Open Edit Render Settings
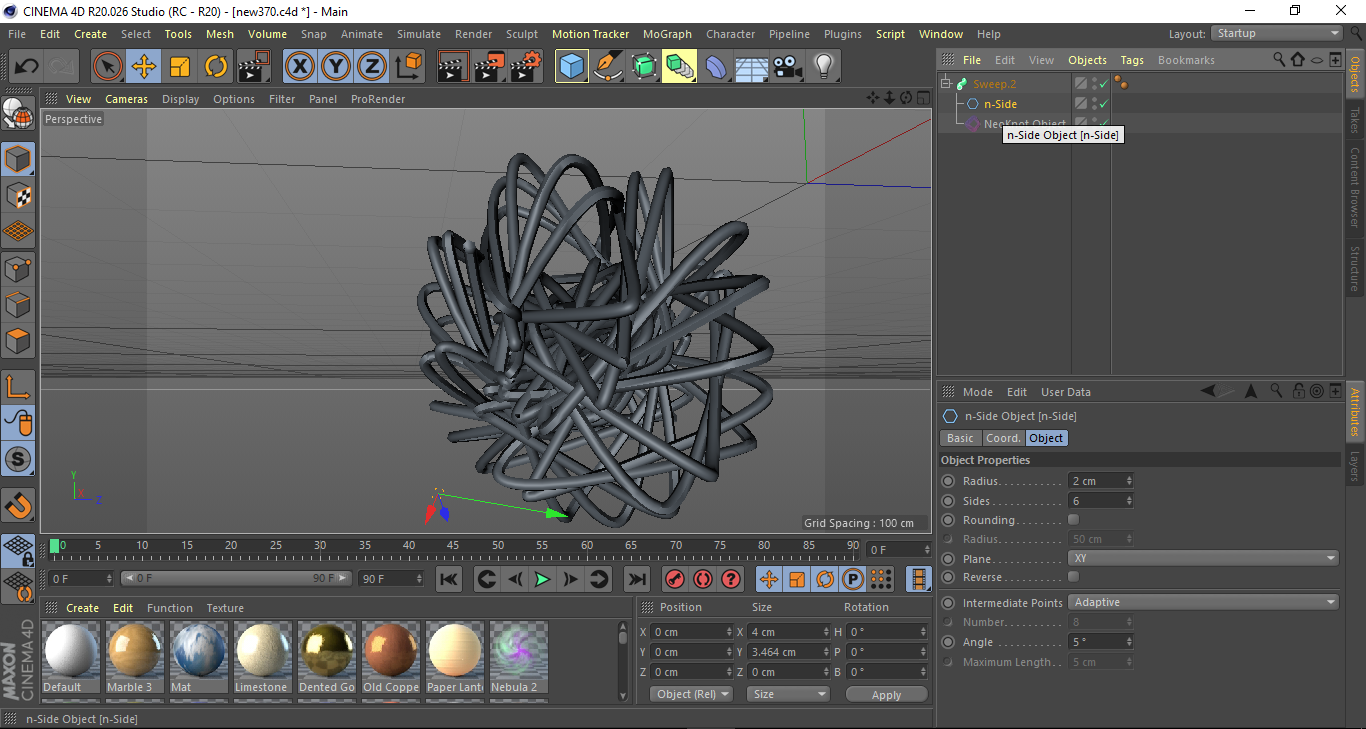1366x729 pixels. click(526, 67)
